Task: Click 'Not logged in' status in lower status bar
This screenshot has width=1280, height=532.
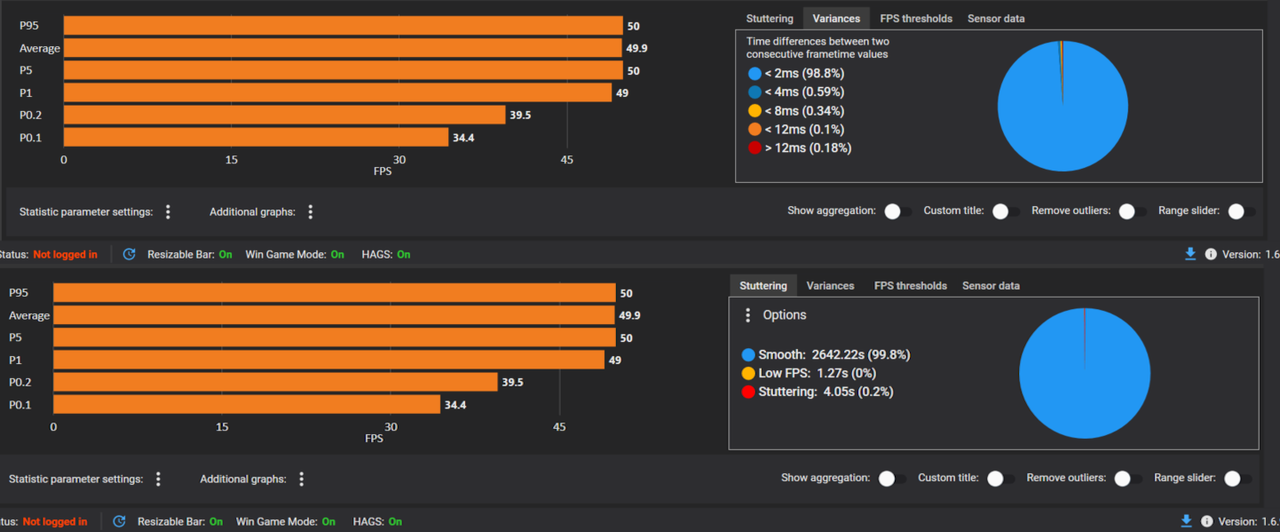Action: point(55,521)
